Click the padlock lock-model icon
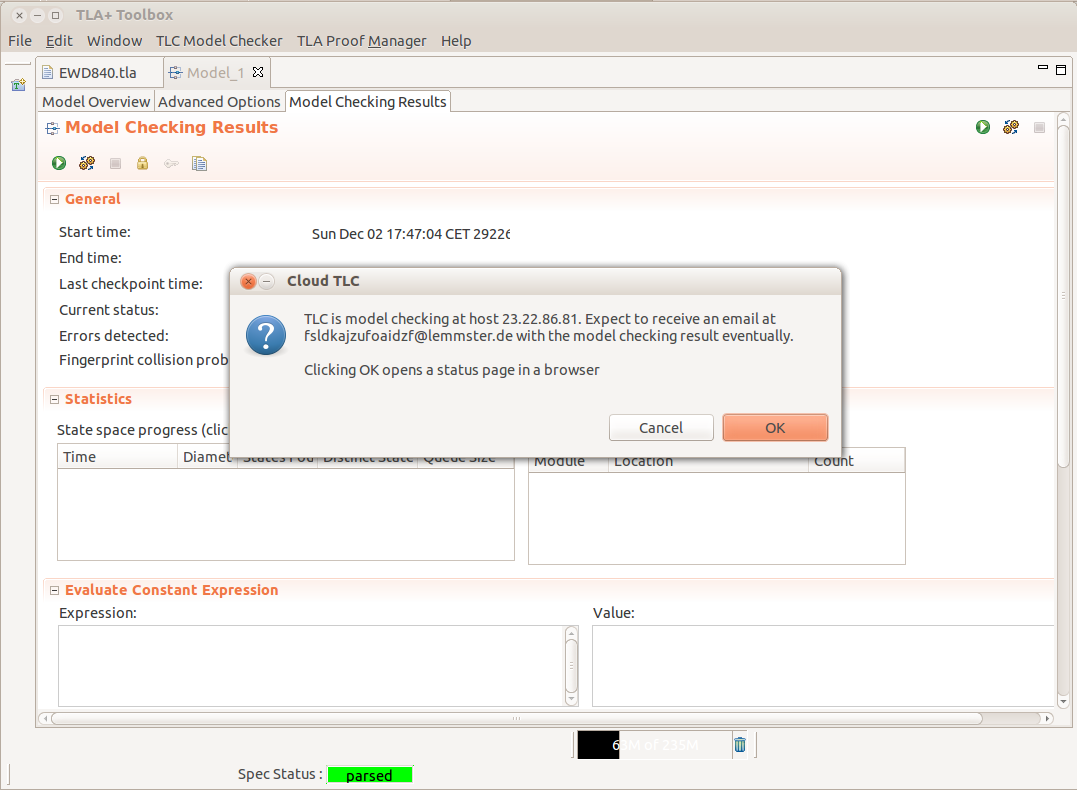Screen dimensions: 1077x790 (x=143, y=163)
